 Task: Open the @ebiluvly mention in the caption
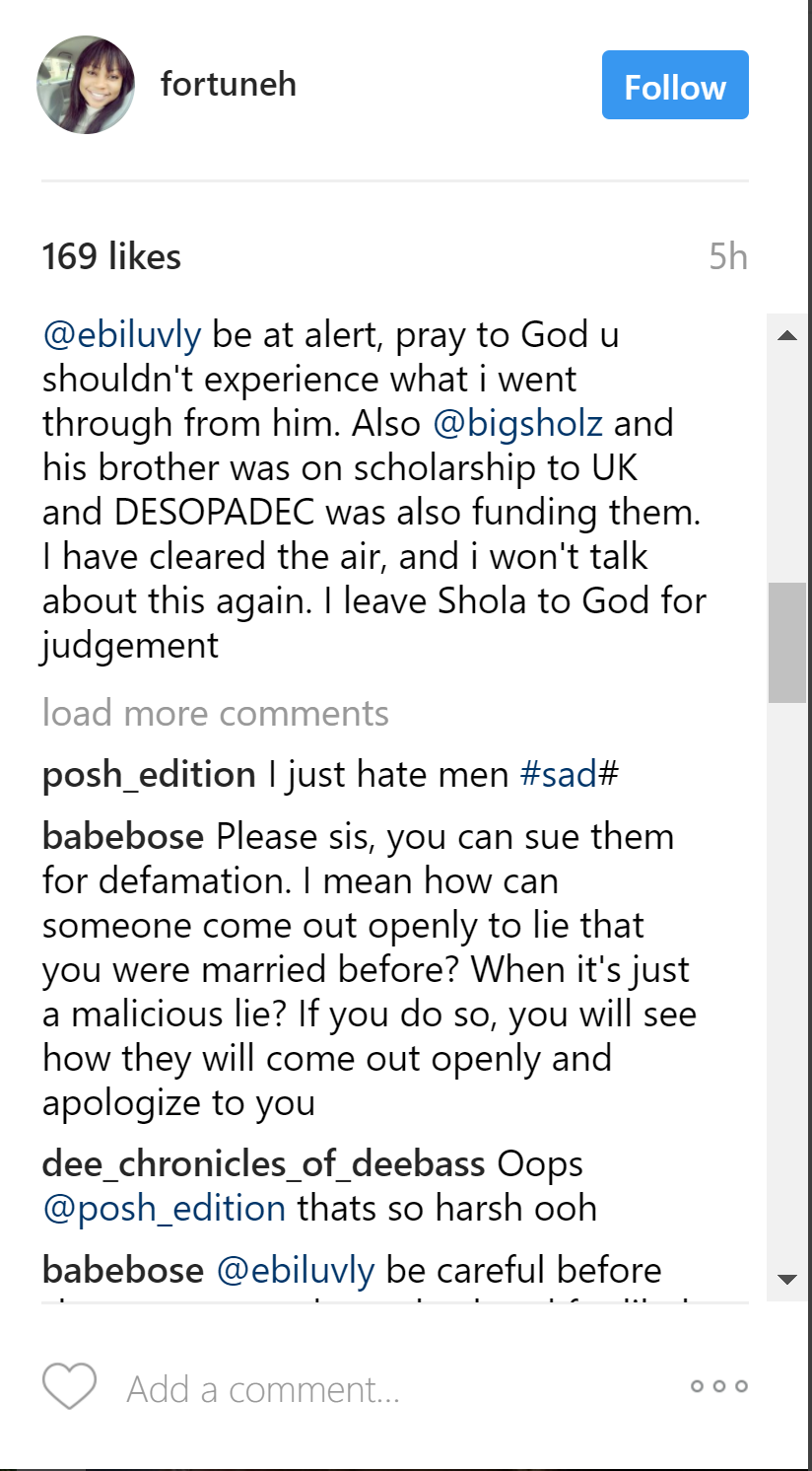121,335
